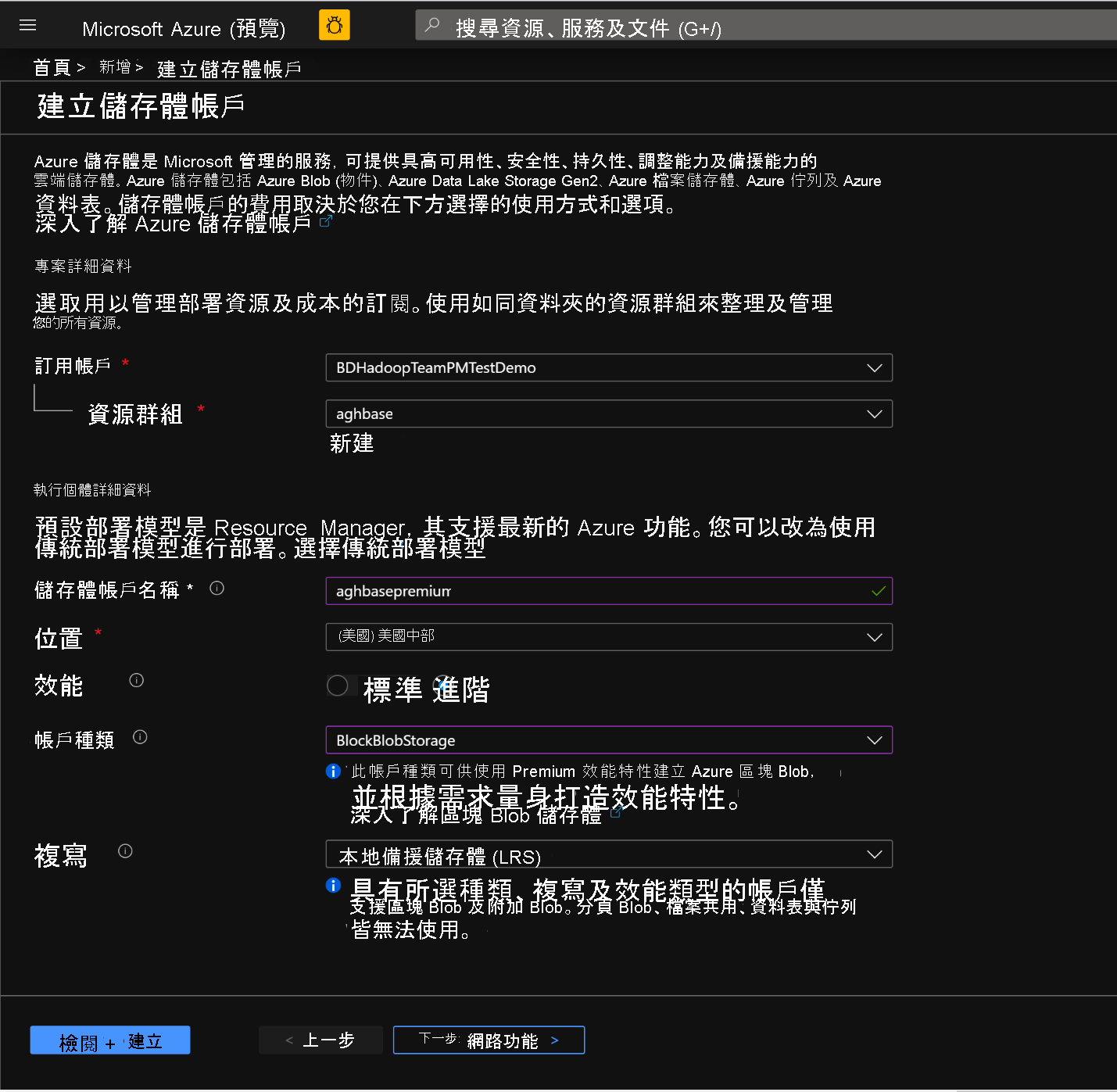Expand the 訂用帳戶 dropdown
Screen dimensions: 1117x1092
[x=609, y=368]
